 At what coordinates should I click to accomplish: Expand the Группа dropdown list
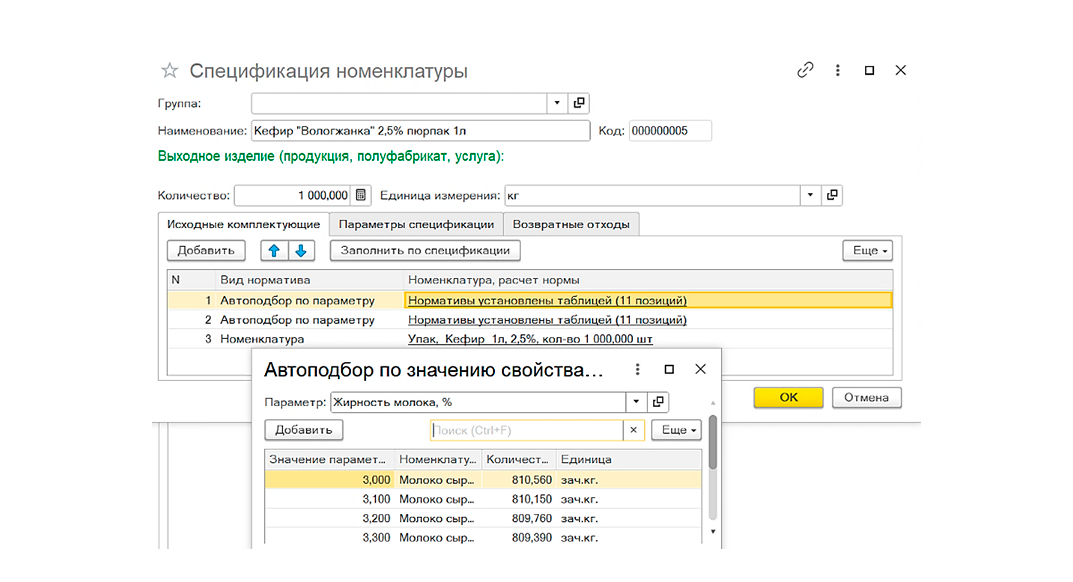[x=557, y=103]
